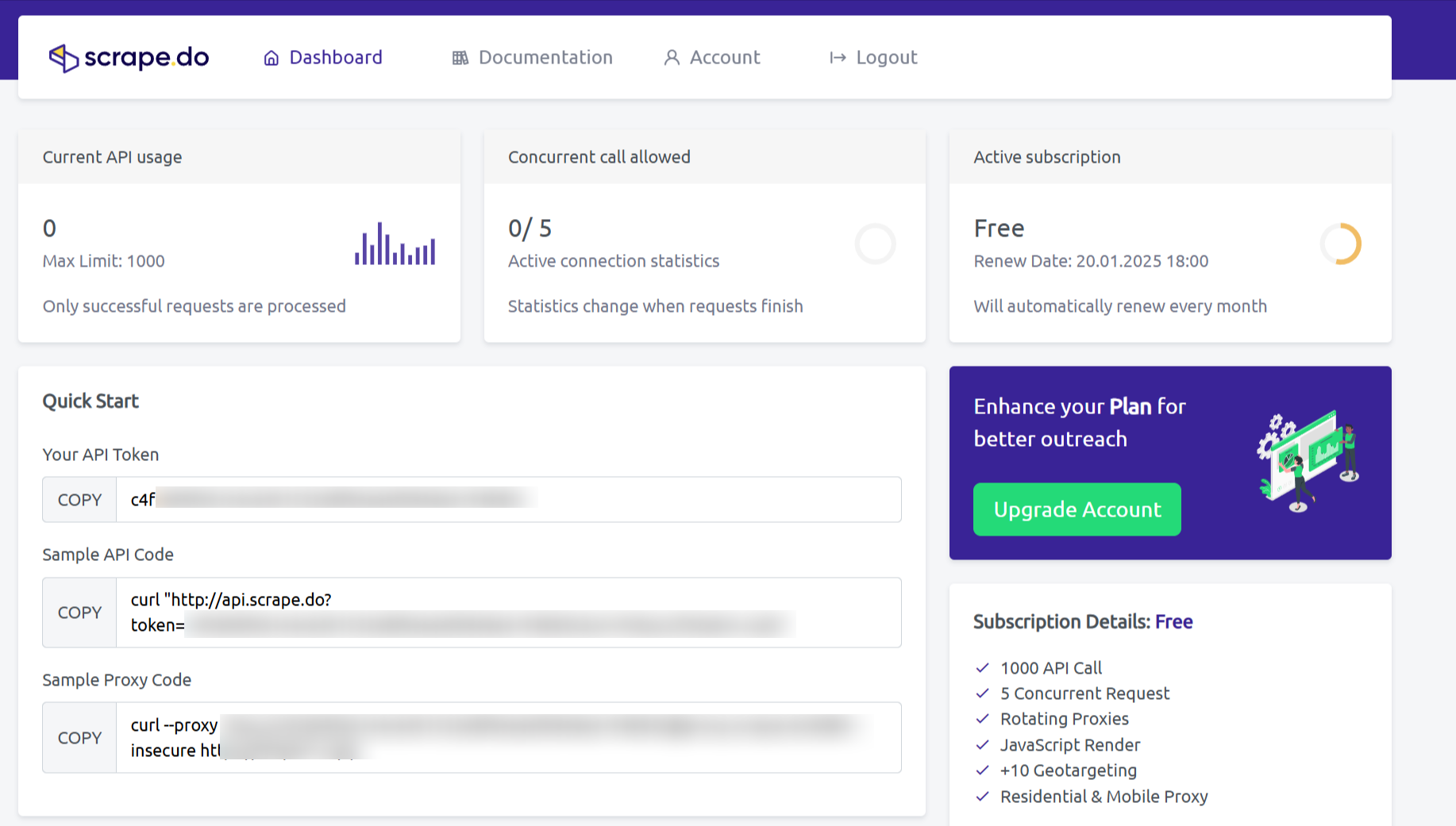Click the scrape.do logo
1456x826 pixels.
coord(129,58)
